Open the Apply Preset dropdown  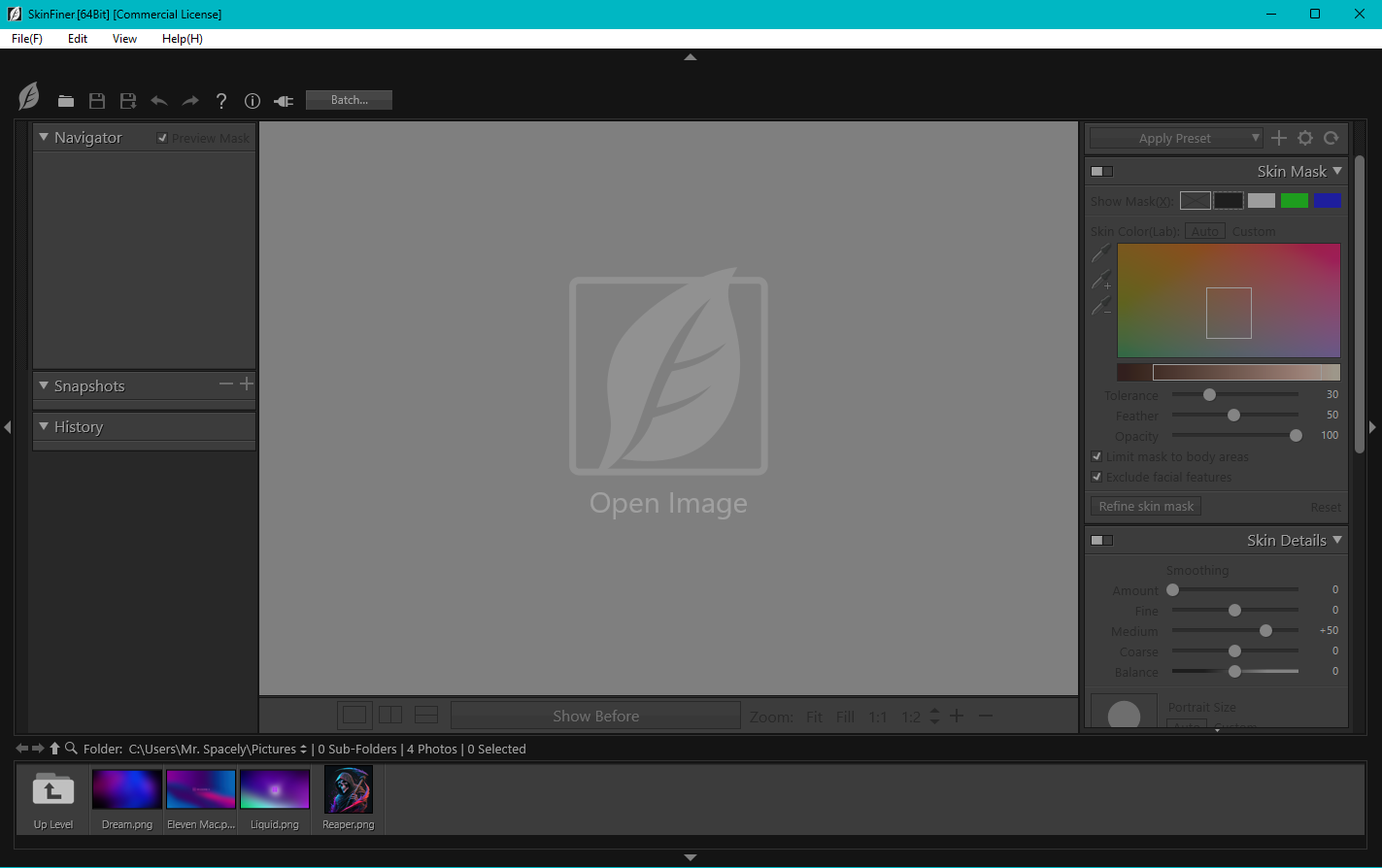(x=1175, y=138)
